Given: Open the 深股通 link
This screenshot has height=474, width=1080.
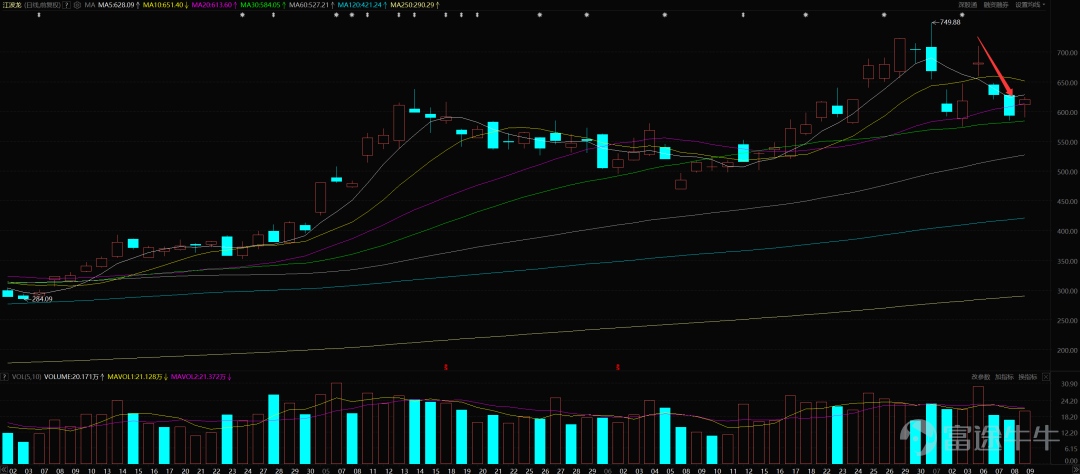Looking at the screenshot, I should (x=968, y=5).
